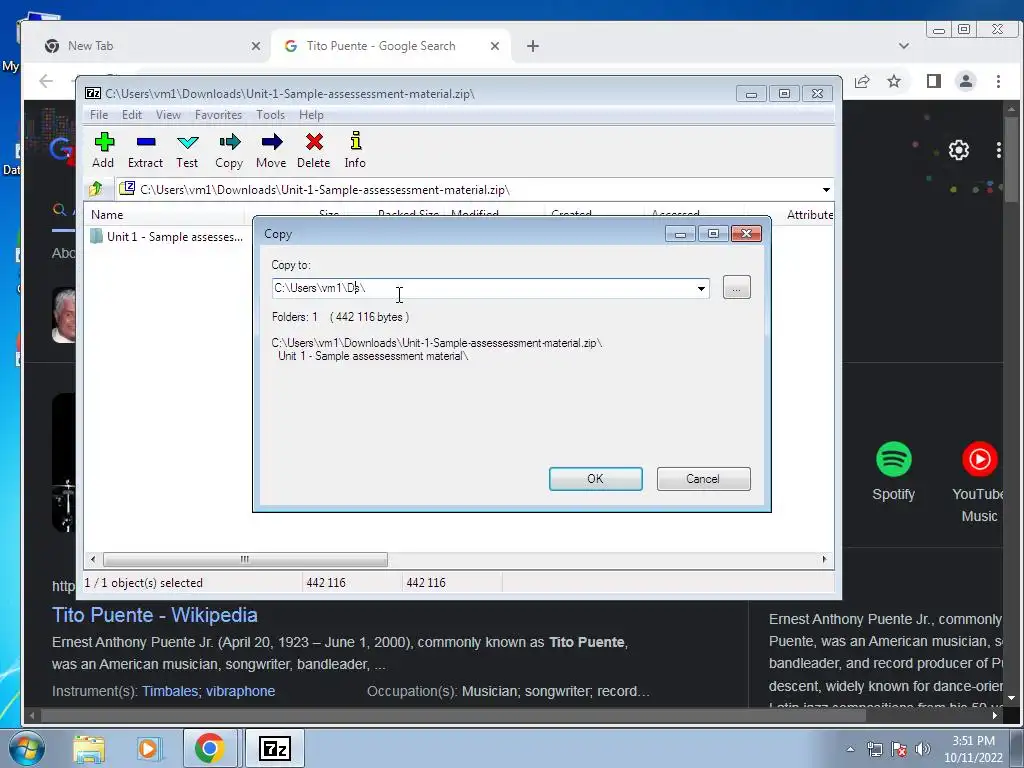Expand the 7-Zip address bar dropdown
The height and width of the screenshot is (768, 1024).
(x=826, y=190)
